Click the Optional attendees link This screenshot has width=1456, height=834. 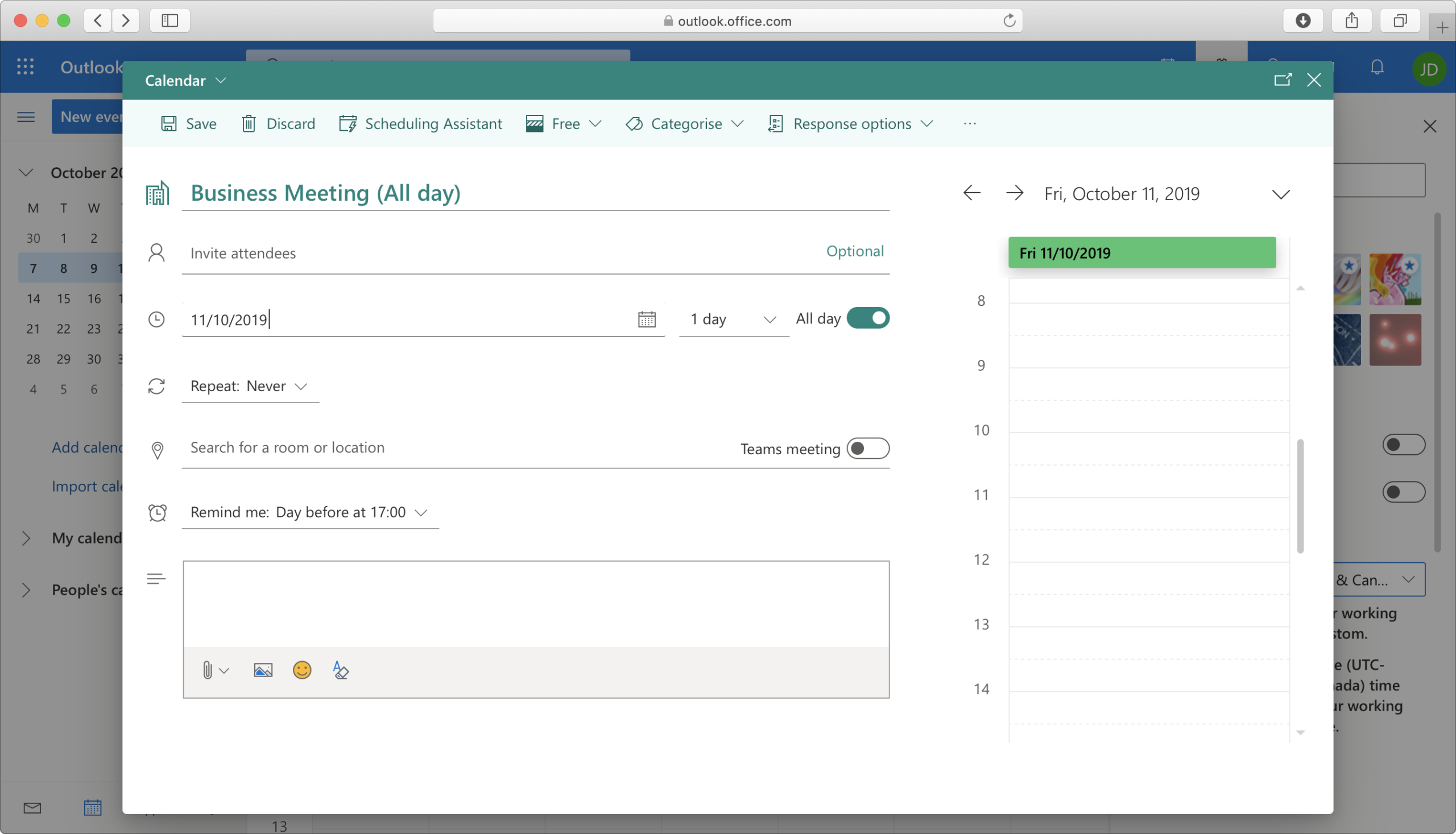click(854, 251)
